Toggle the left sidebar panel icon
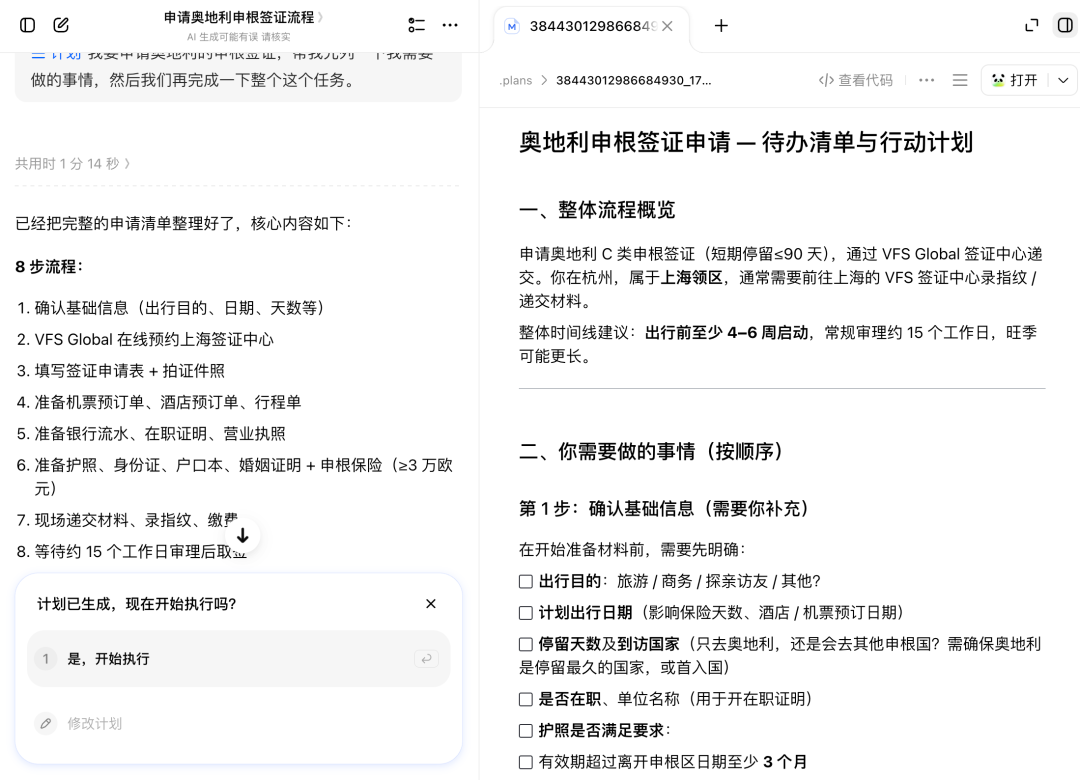The height and width of the screenshot is (780, 1080). 28,25
